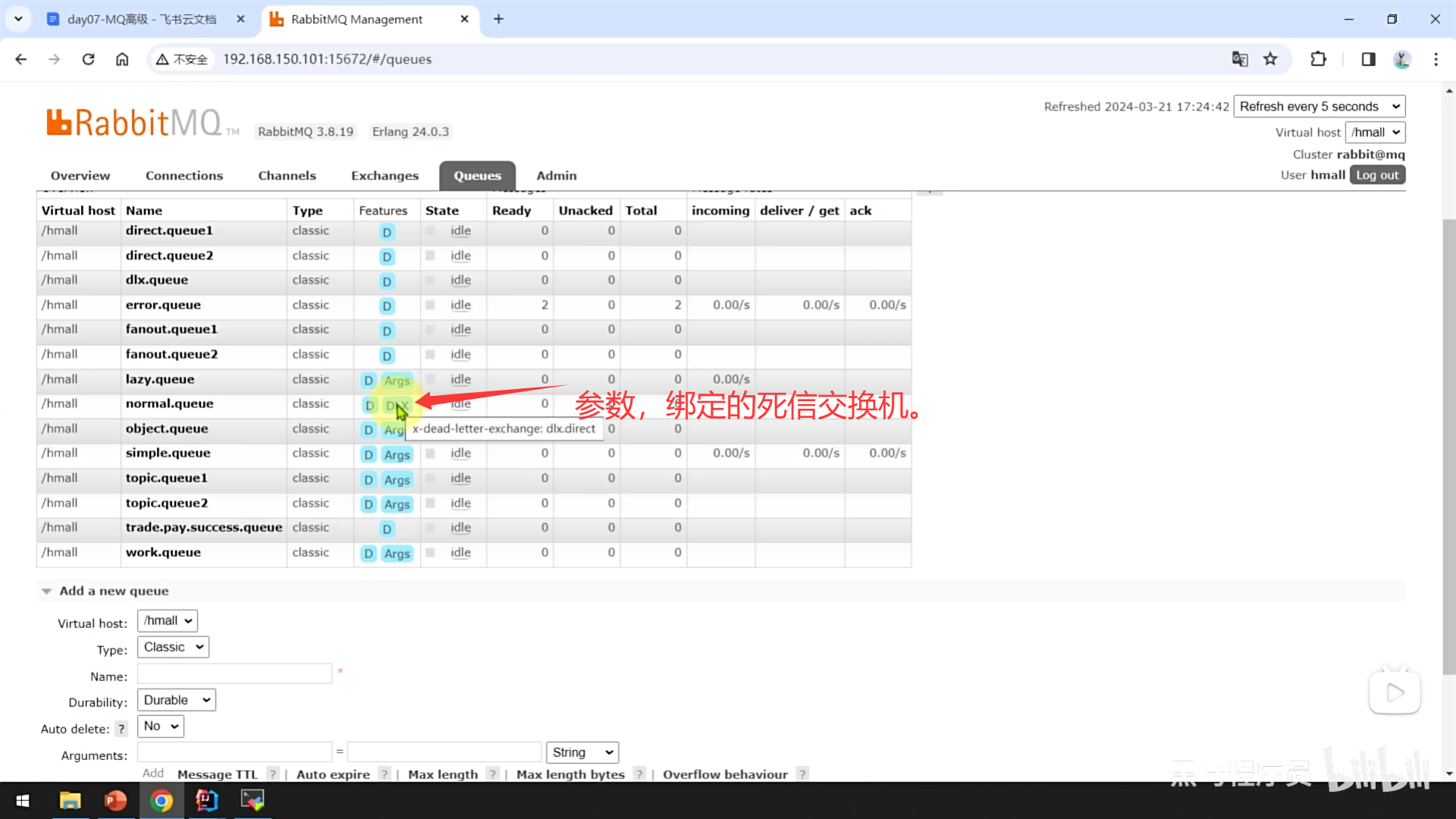Click the Auto delete help question mark
1456x819 pixels.
[x=121, y=729]
